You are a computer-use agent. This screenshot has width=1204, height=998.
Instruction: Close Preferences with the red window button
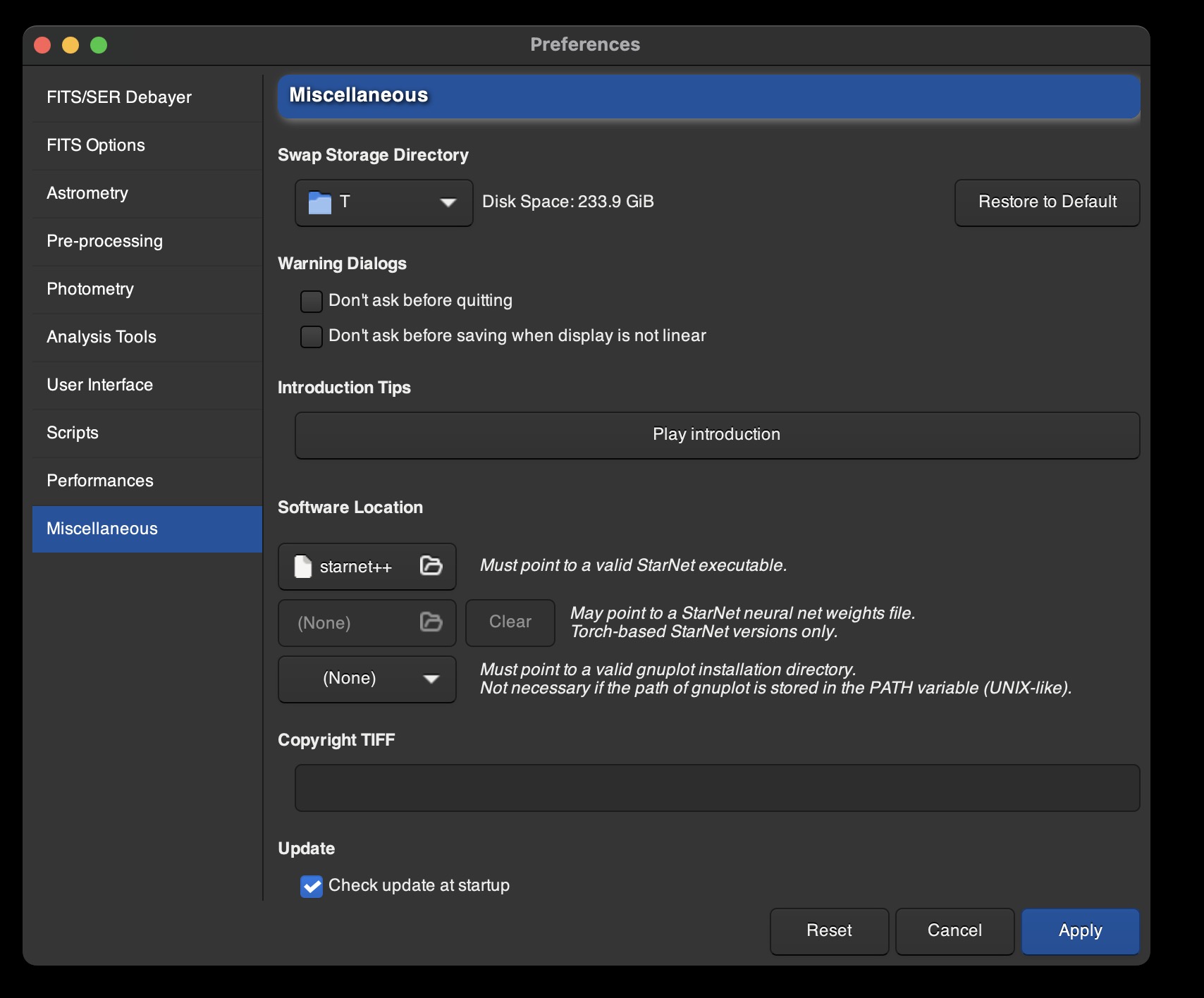42,45
